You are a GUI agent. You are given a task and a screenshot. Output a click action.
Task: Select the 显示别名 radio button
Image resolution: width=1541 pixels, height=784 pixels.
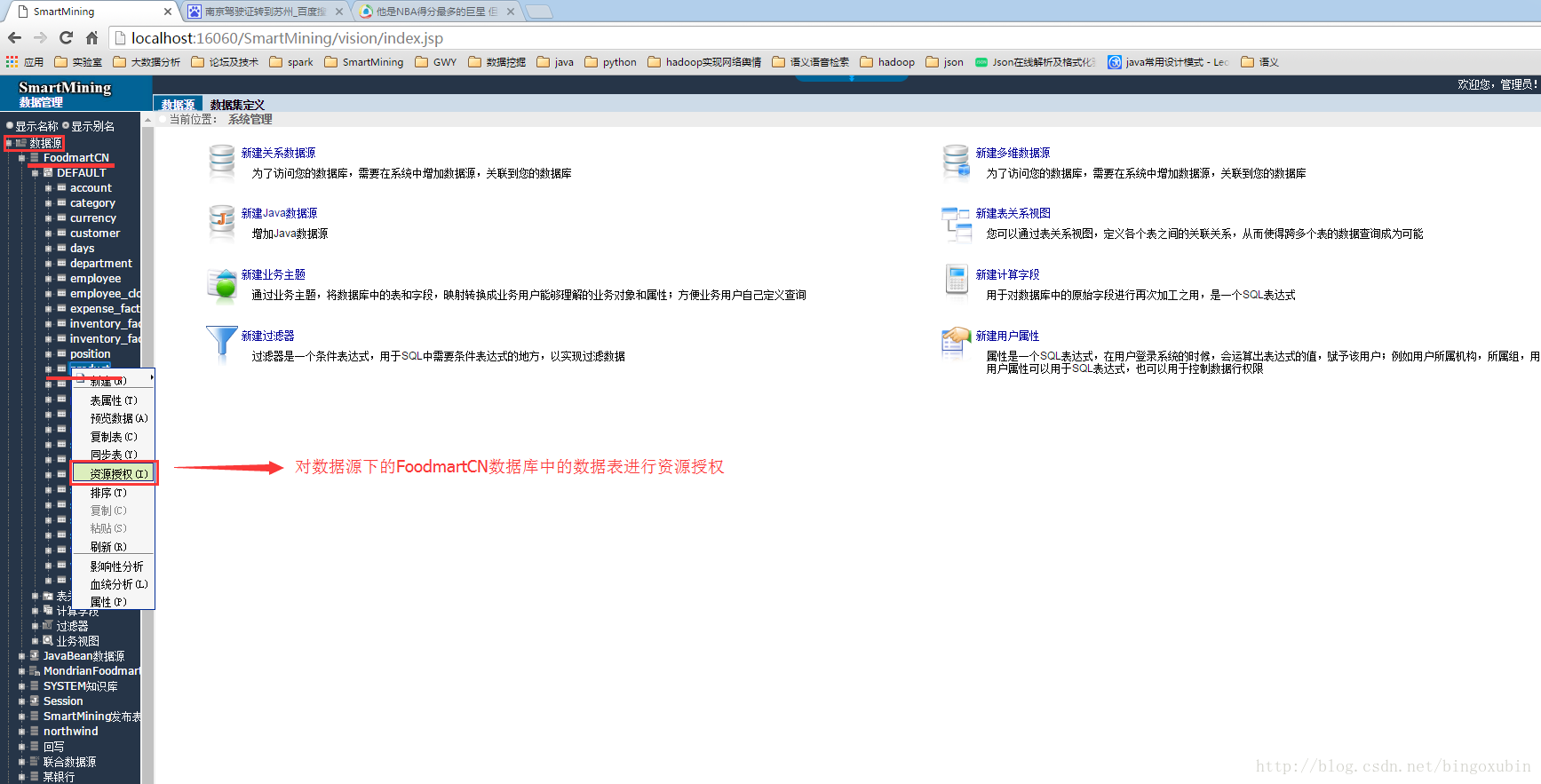[66, 125]
